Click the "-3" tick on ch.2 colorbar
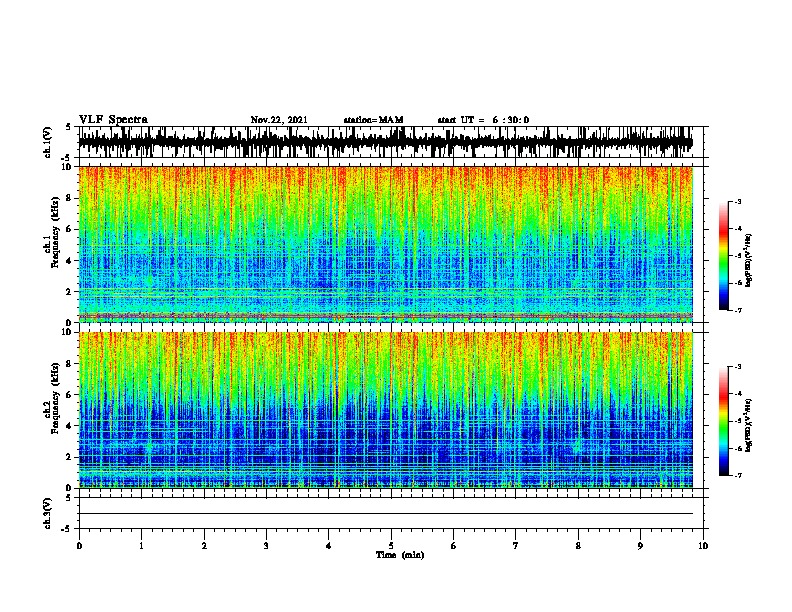This screenshot has width=792, height=612. (737, 367)
